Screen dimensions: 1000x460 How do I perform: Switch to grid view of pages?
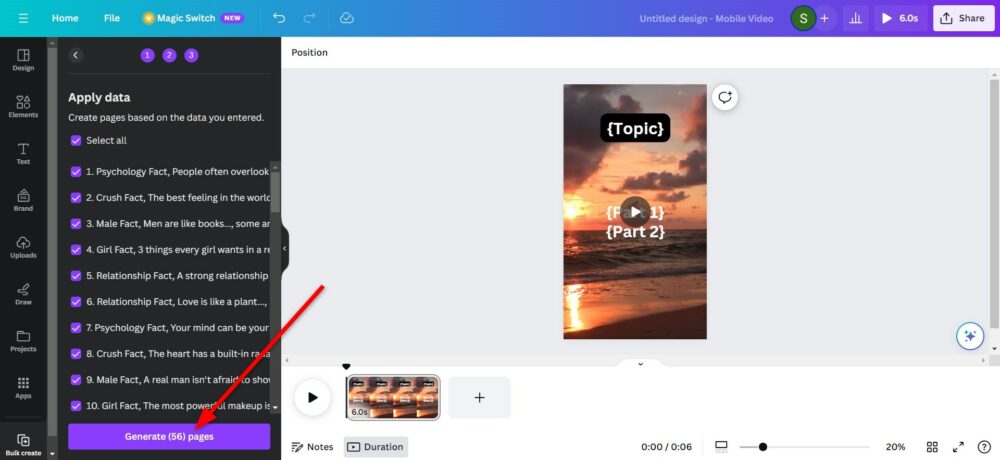point(932,447)
